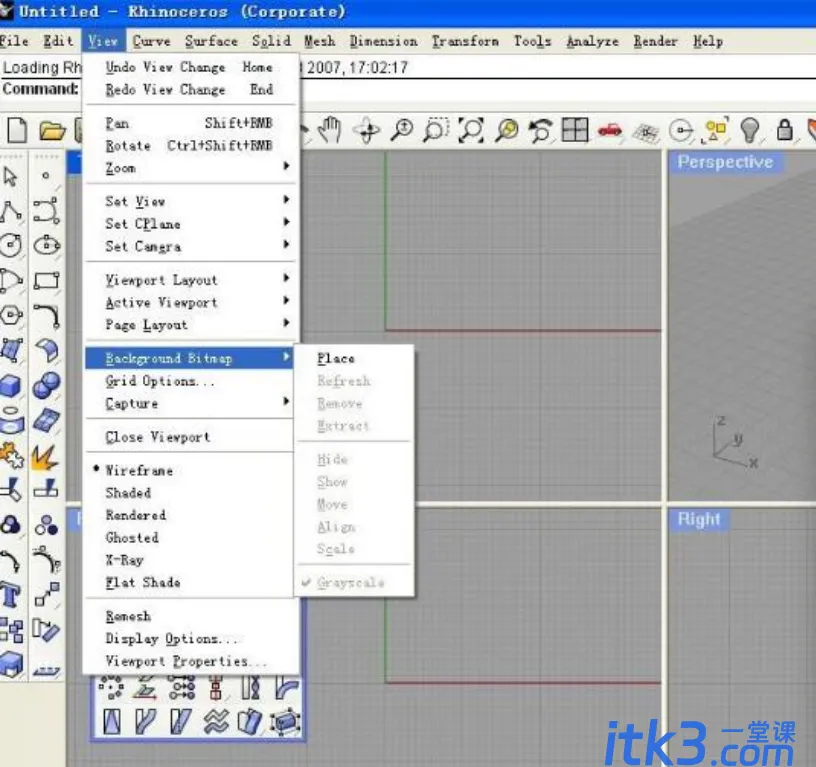Expand the Page Layout submenu
816x767 pixels.
[x=192, y=325]
